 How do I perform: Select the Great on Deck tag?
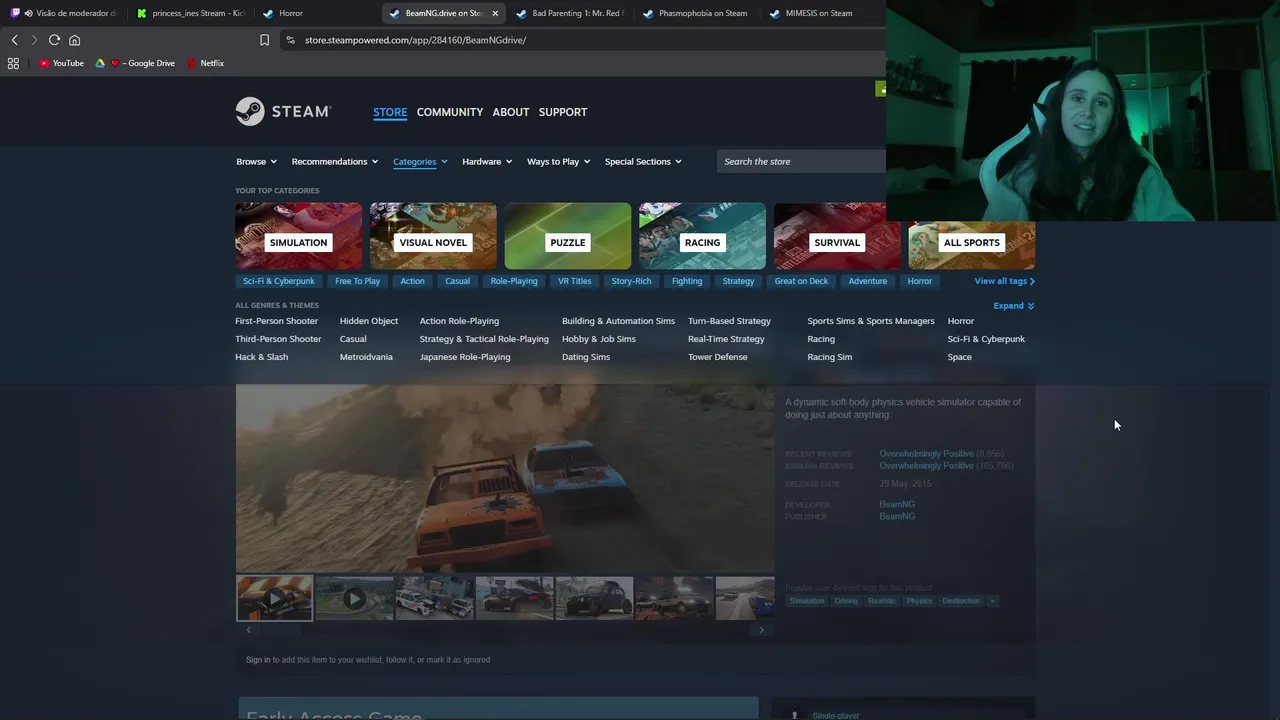pos(801,281)
